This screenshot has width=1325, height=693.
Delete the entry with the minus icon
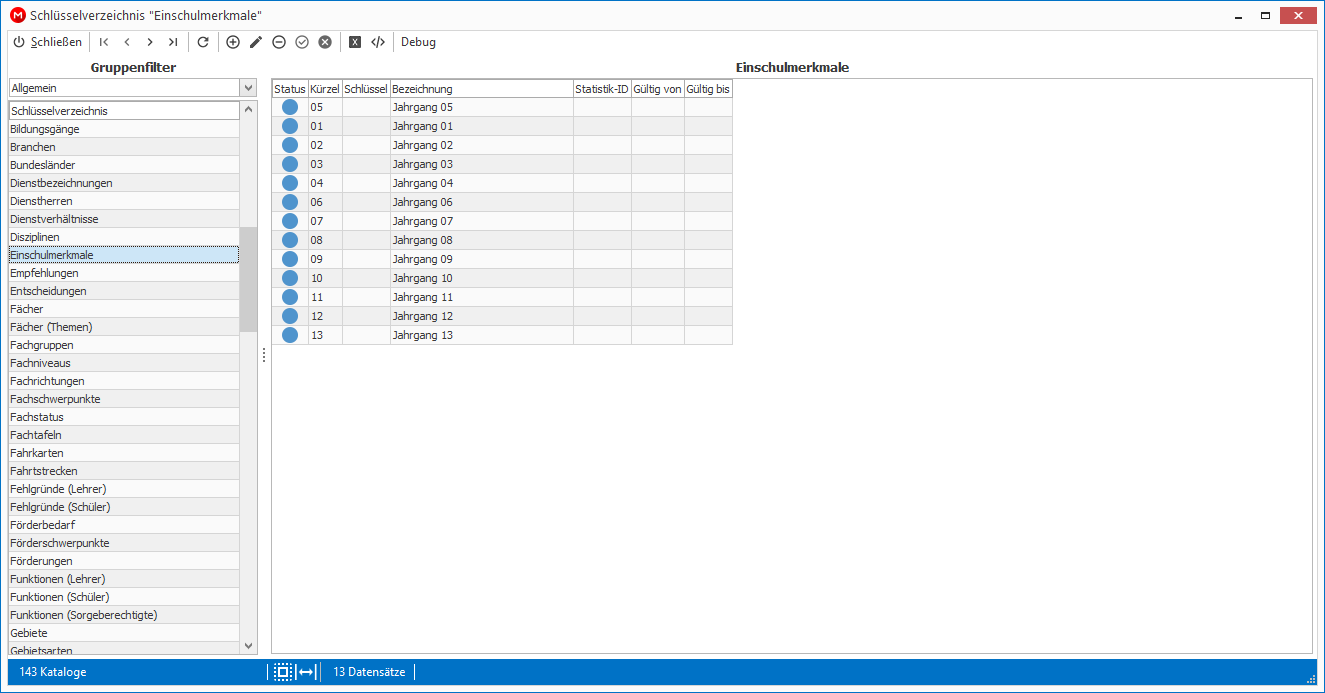pyautogui.click(x=279, y=42)
